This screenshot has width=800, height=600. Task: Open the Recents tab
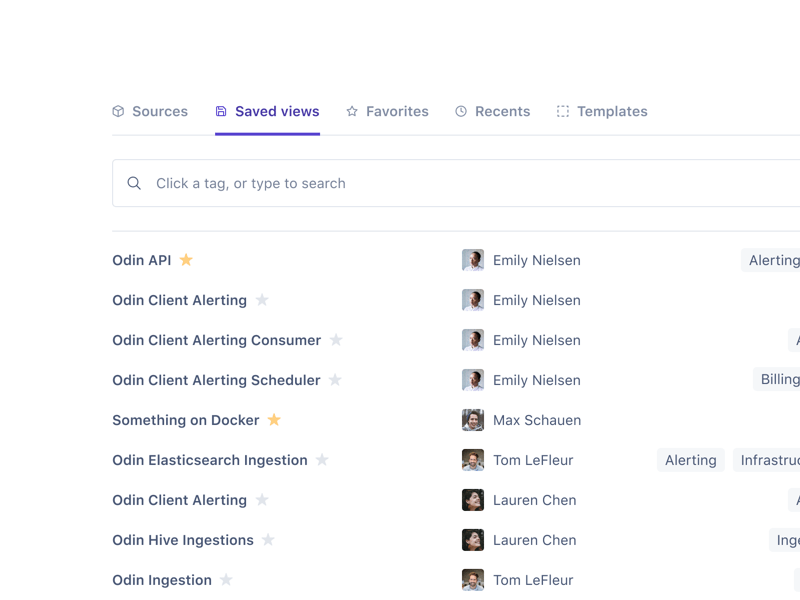click(x=492, y=112)
